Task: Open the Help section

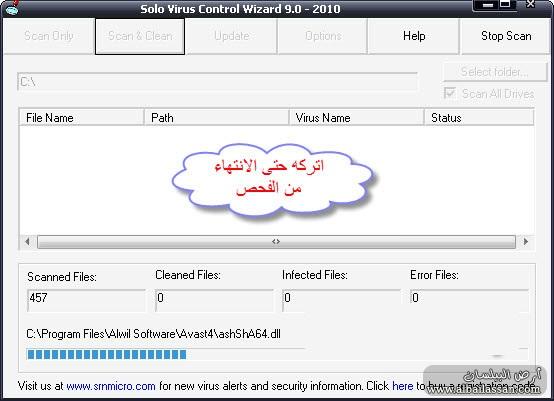Action: point(414,36)
